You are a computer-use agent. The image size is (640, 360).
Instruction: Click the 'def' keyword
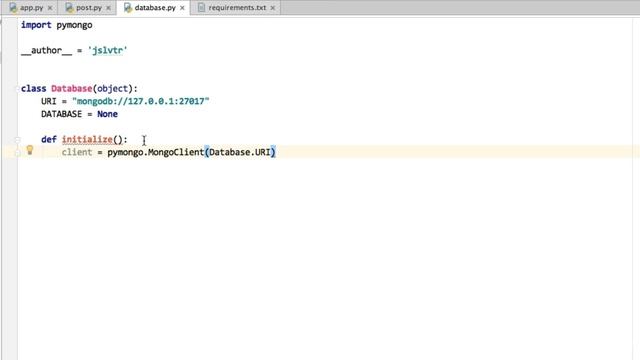click(49, 140)
